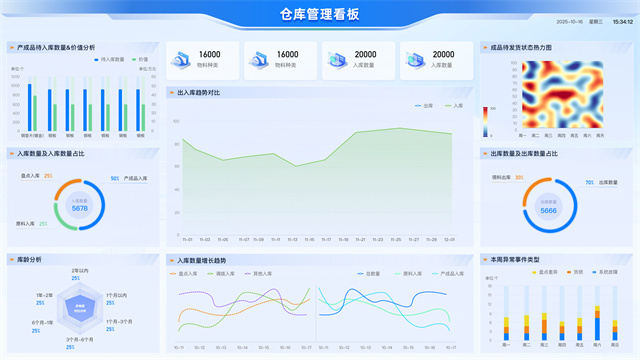The image size is (640, 360).
Task: Click the blue segment of inbound donut
Action: [102, 204]
